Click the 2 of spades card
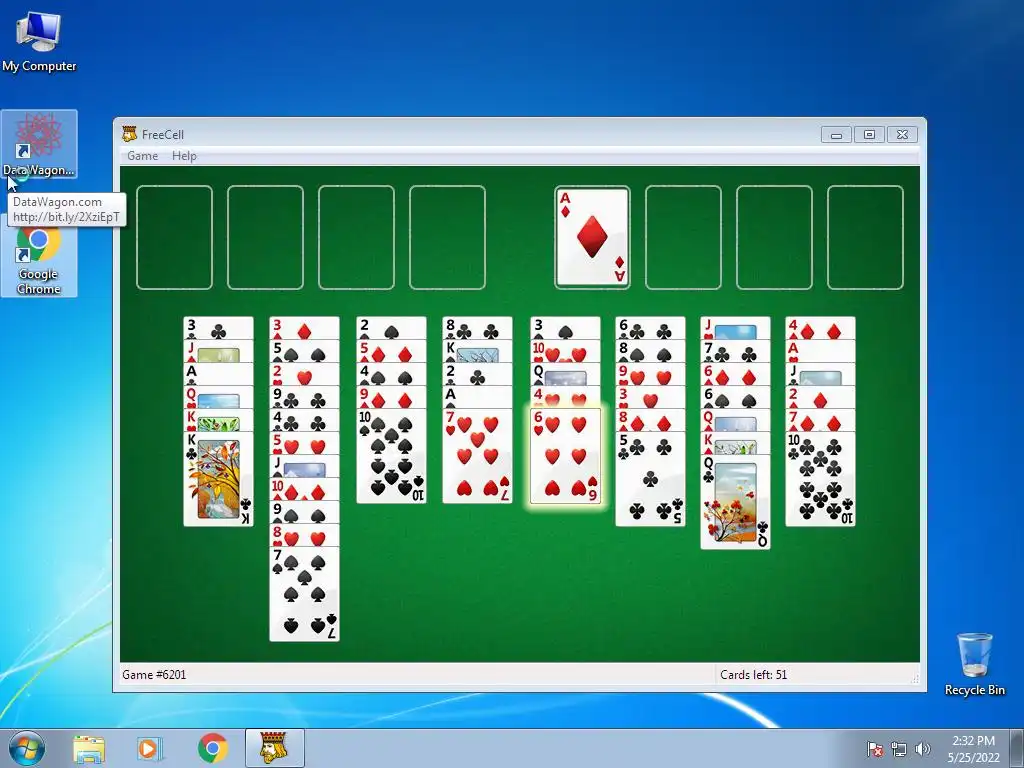Screen dimensions: 1024x768 point(391,328)
